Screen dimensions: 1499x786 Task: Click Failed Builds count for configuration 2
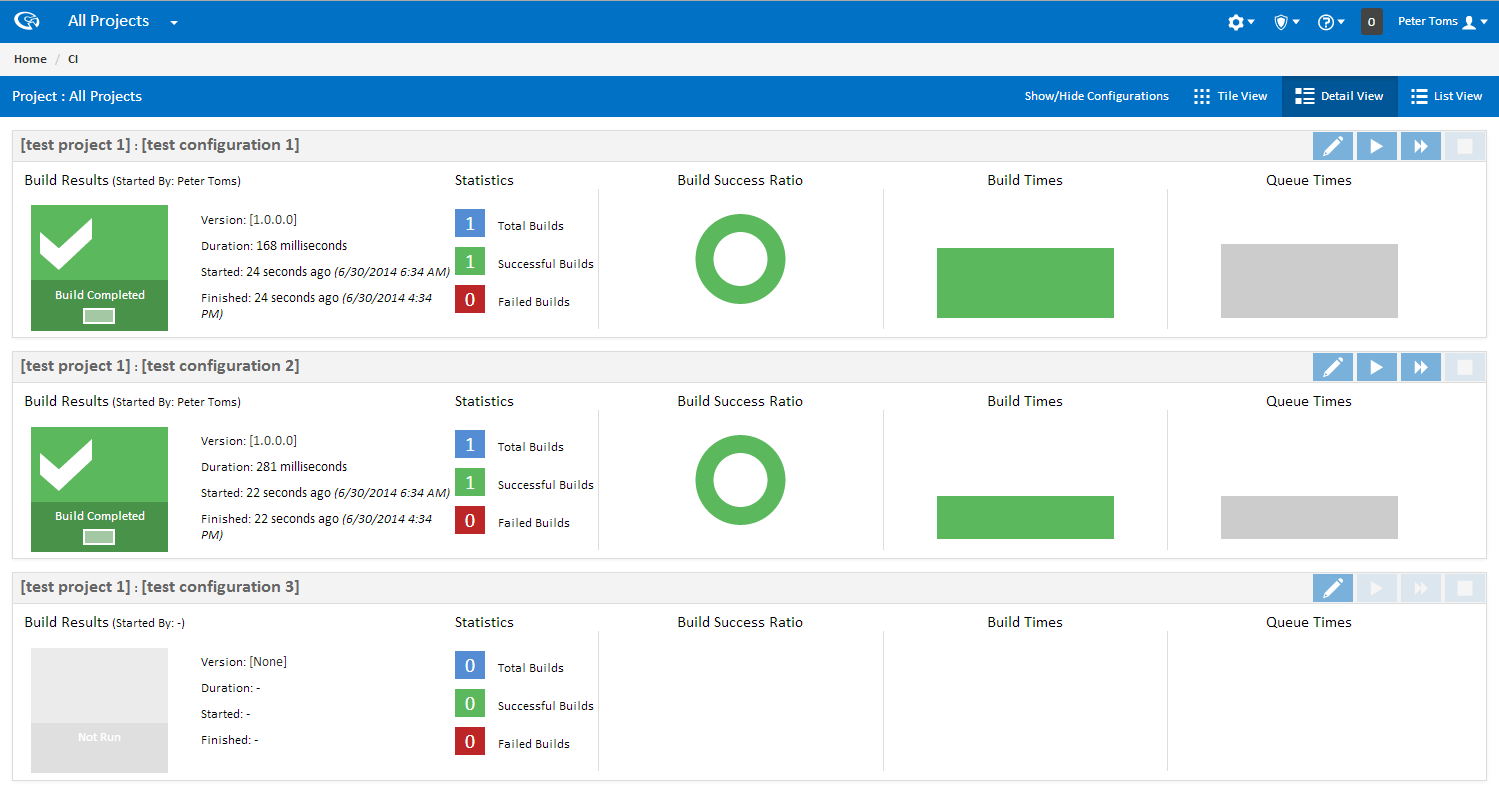click(x=470, y=520)
